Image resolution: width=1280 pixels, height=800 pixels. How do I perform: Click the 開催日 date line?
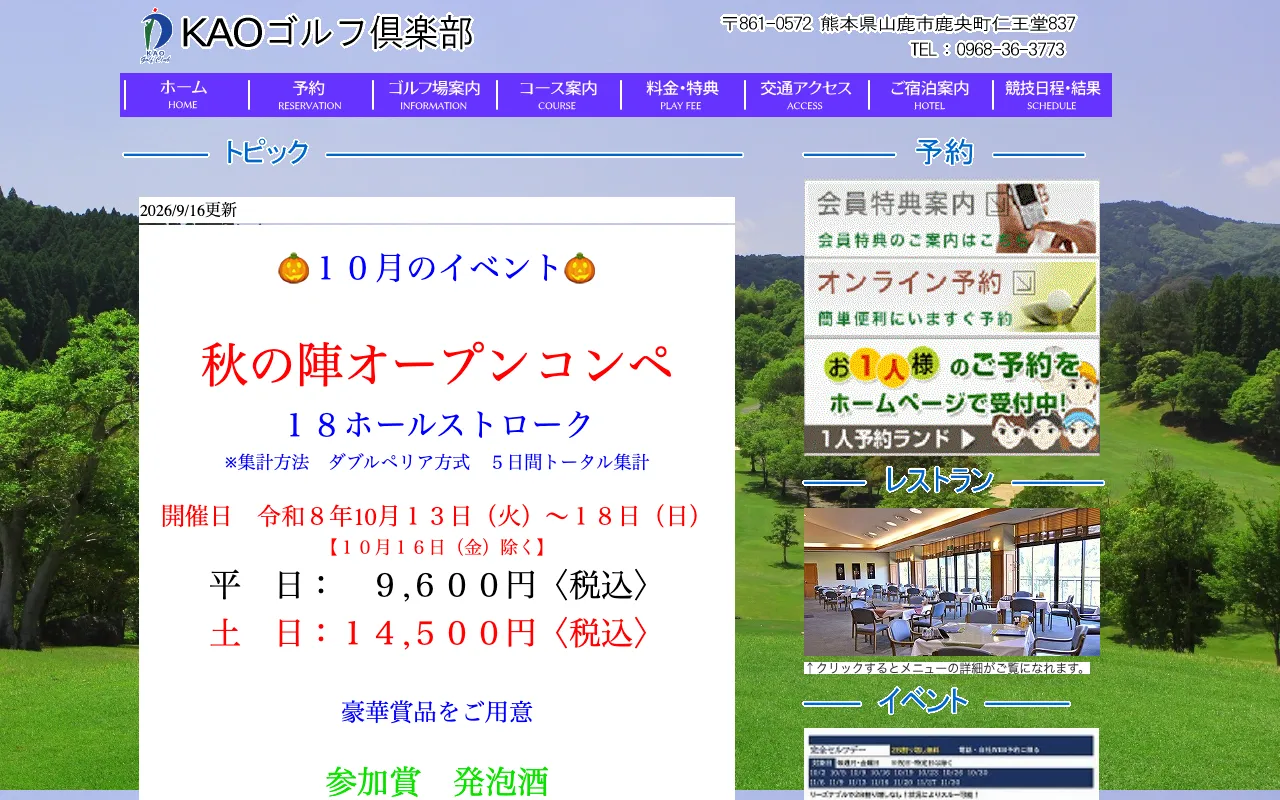point(436,516)
